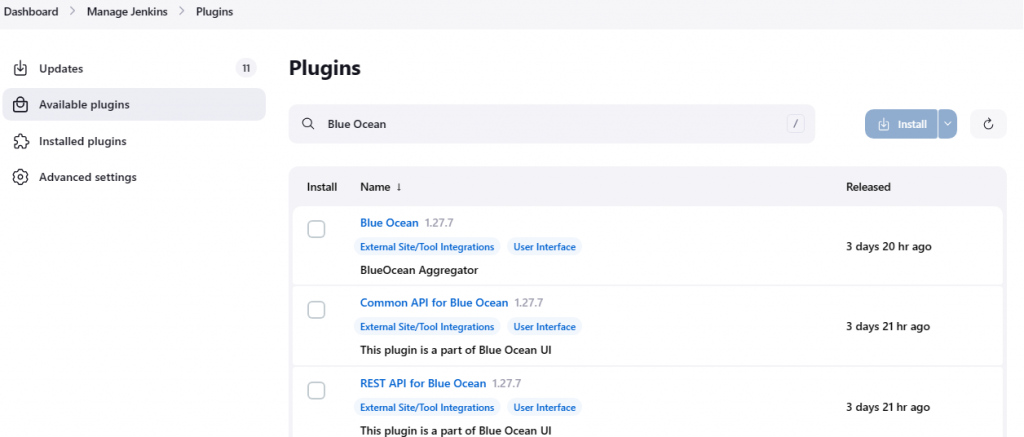Click the Updates download icon in sidebar
1024x437 pixels.
pos(19,69)
